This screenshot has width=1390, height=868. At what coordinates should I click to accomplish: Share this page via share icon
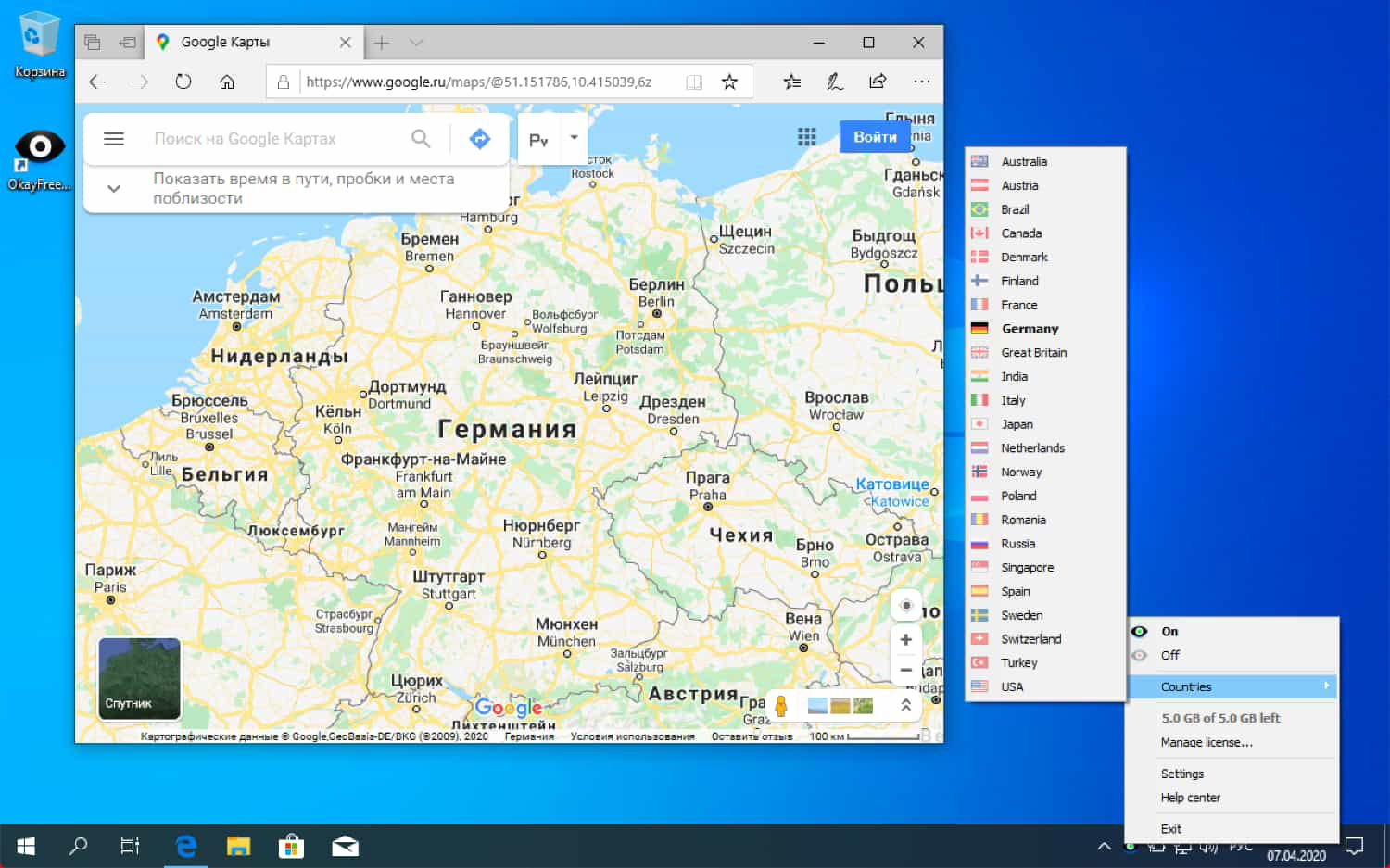(878, 82)
